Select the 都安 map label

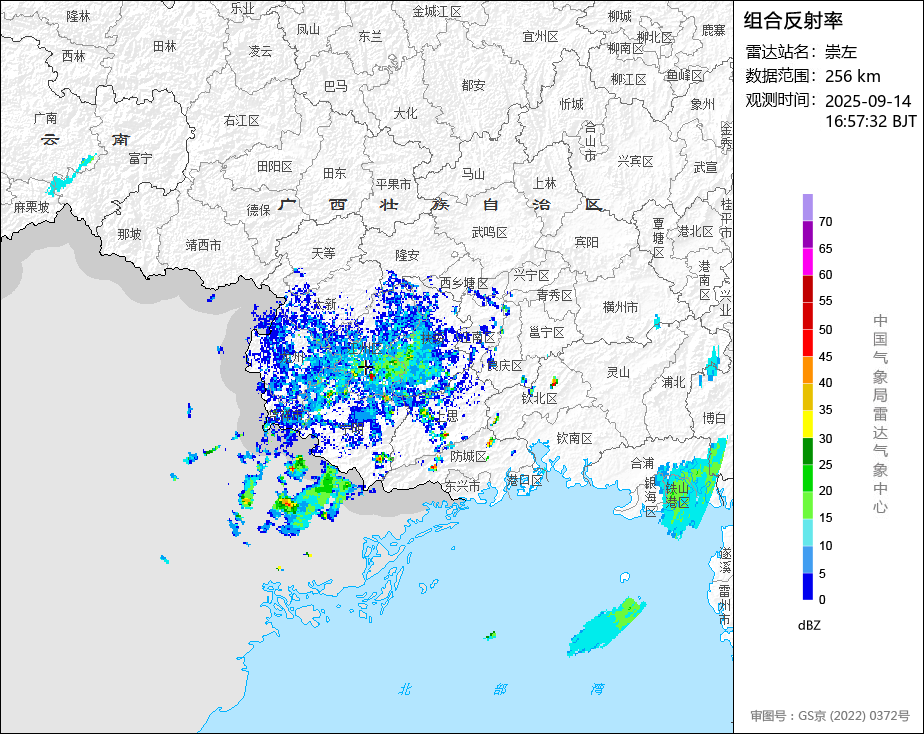pyautogui.click(x=473, y=85)
